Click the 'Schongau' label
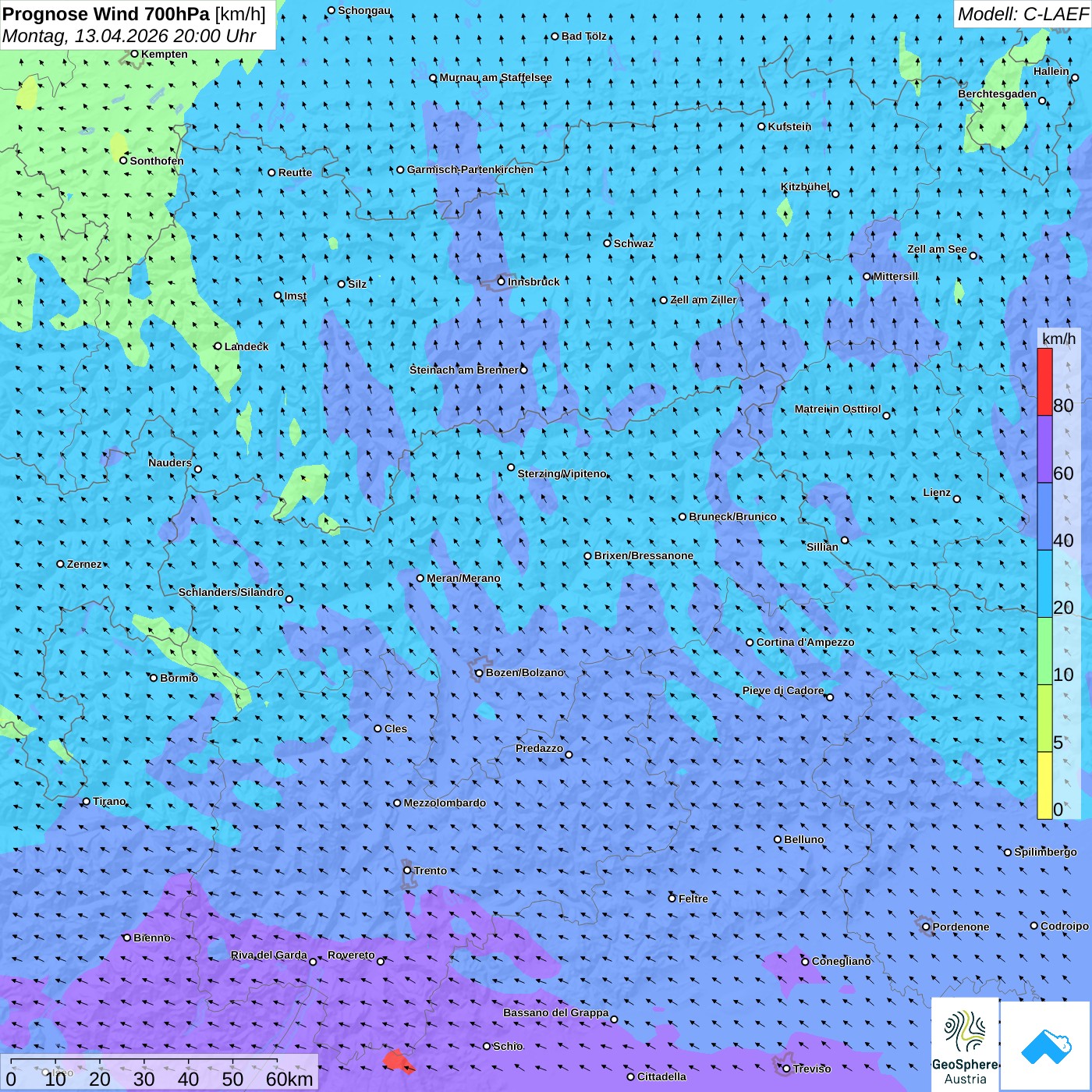This screenshot has width=1092, height=1092. [364, 10]
